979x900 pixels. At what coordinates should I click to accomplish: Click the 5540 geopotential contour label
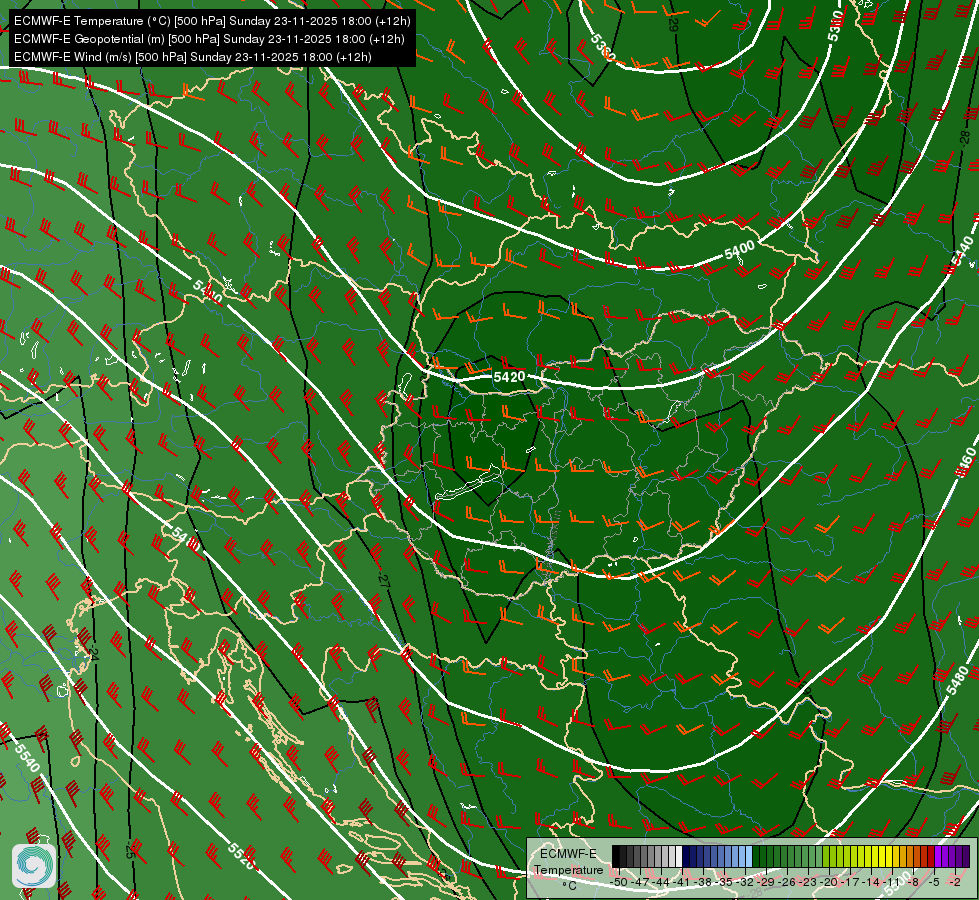click(x=27, y=757)
